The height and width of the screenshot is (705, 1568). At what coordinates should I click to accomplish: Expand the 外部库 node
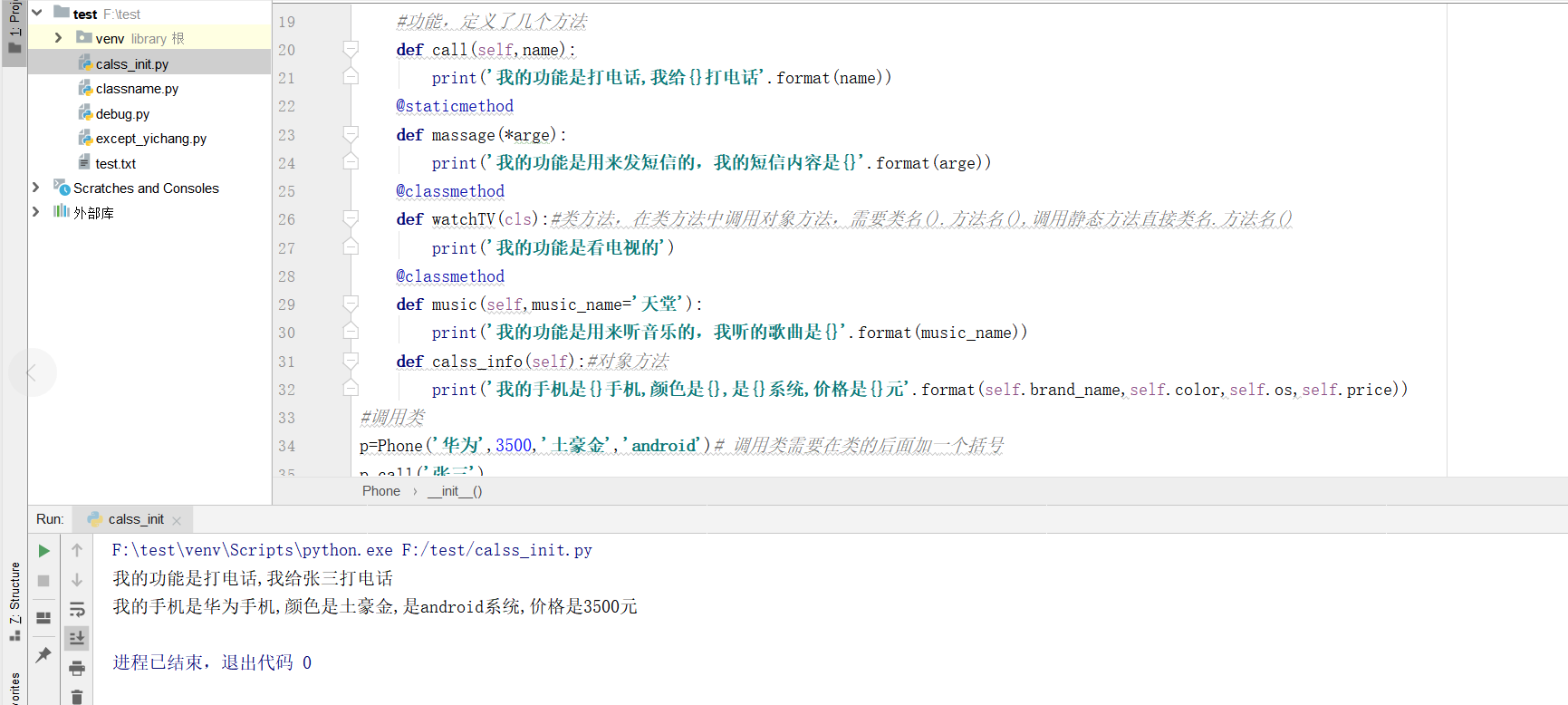click(x=36, y=211)
